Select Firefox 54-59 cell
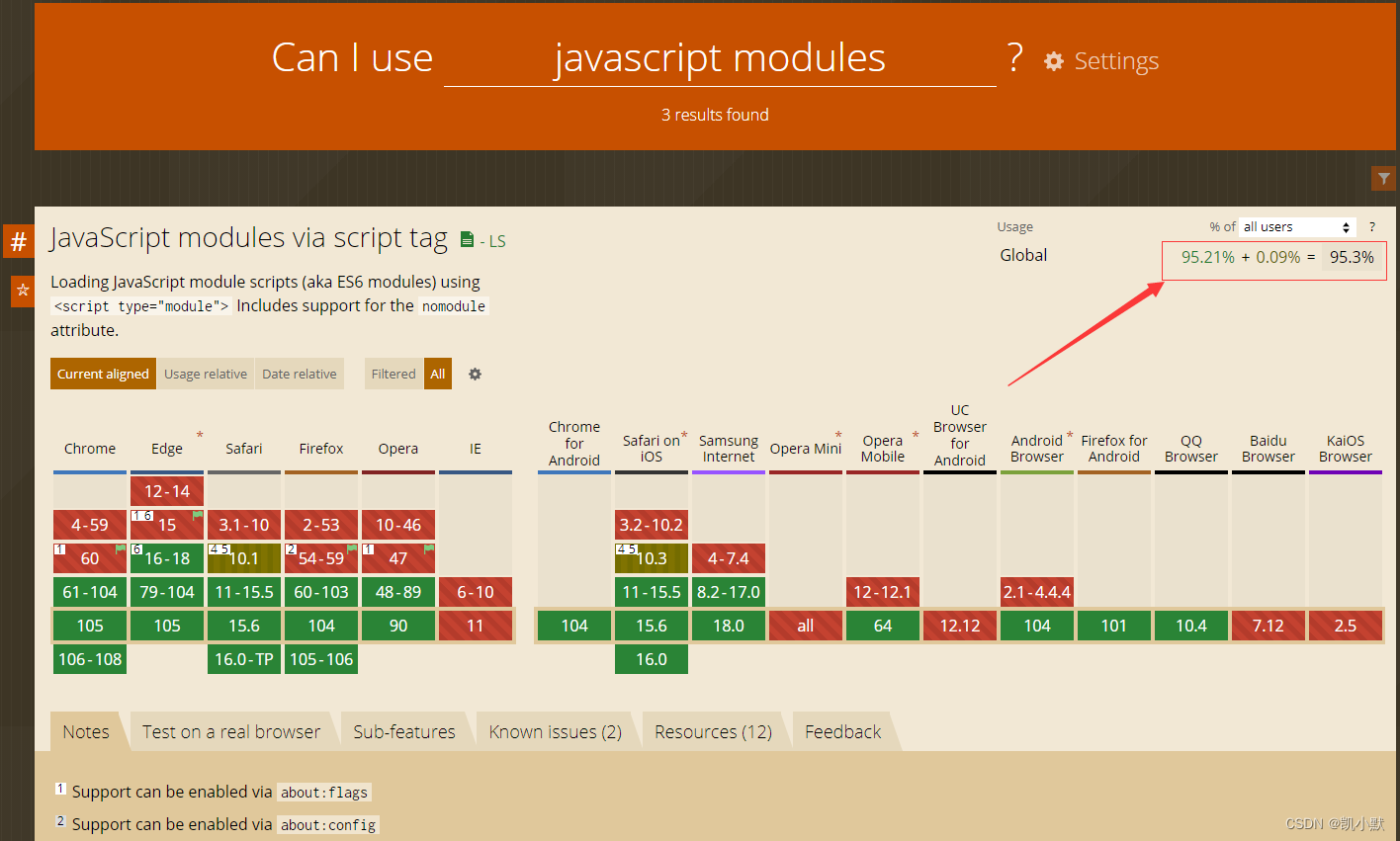This screenshot has width=1400, height=841. [x=321, y=558]
